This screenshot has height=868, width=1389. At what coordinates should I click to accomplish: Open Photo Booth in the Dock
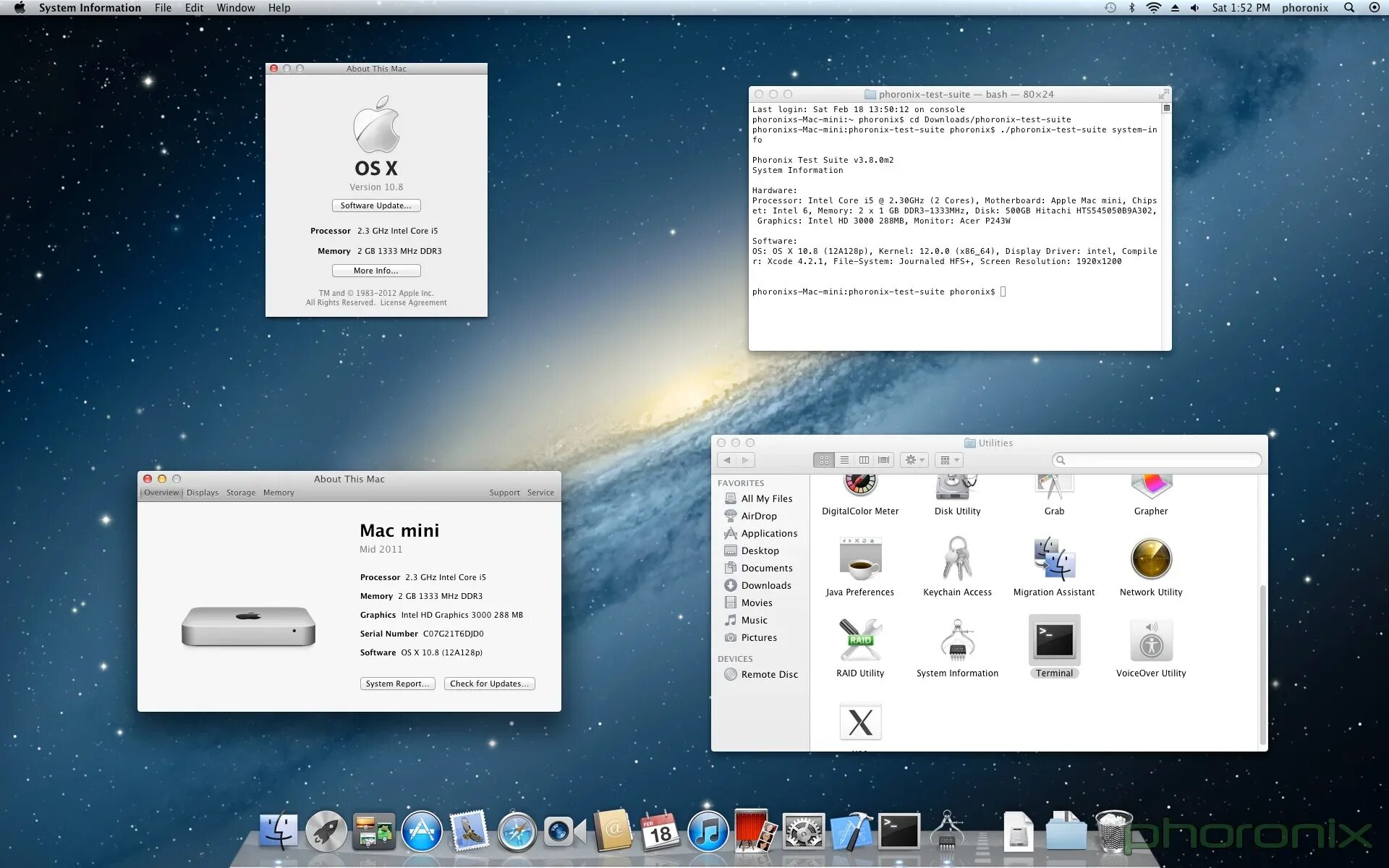point(755,830)
